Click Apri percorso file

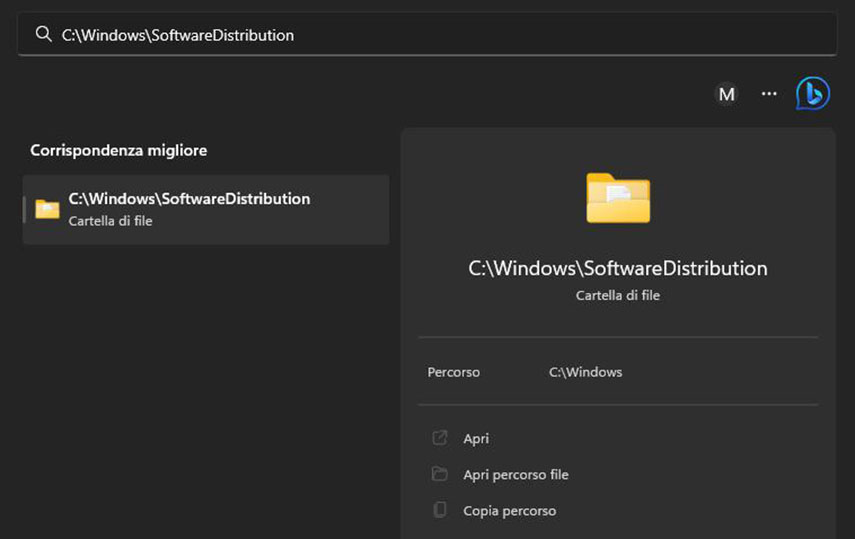516,475
